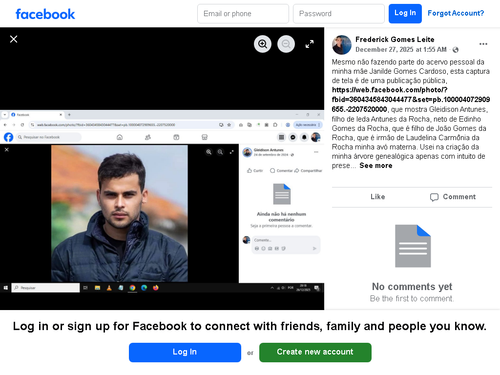Expand the post text with See more
Image resolution: width=500 pixels, height=375 pixels.
point(376,166)
